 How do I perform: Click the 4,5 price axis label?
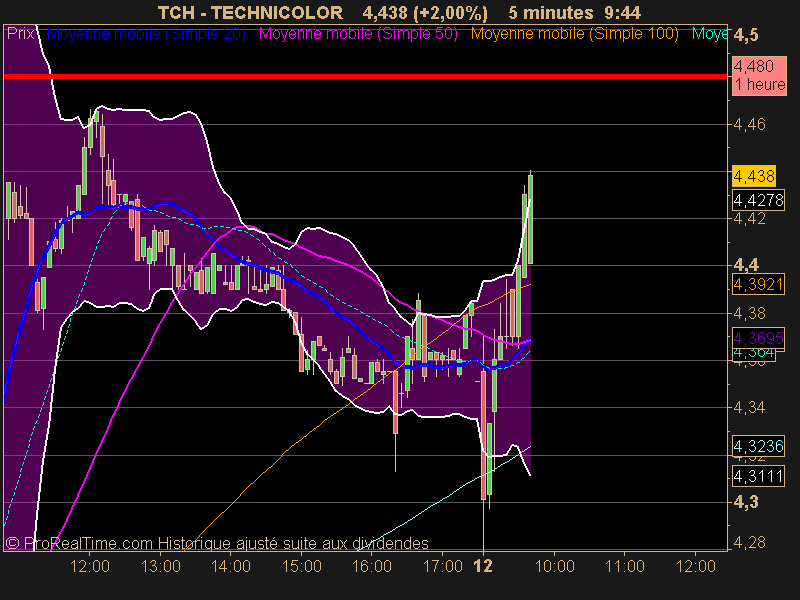[x=746, y=35]
